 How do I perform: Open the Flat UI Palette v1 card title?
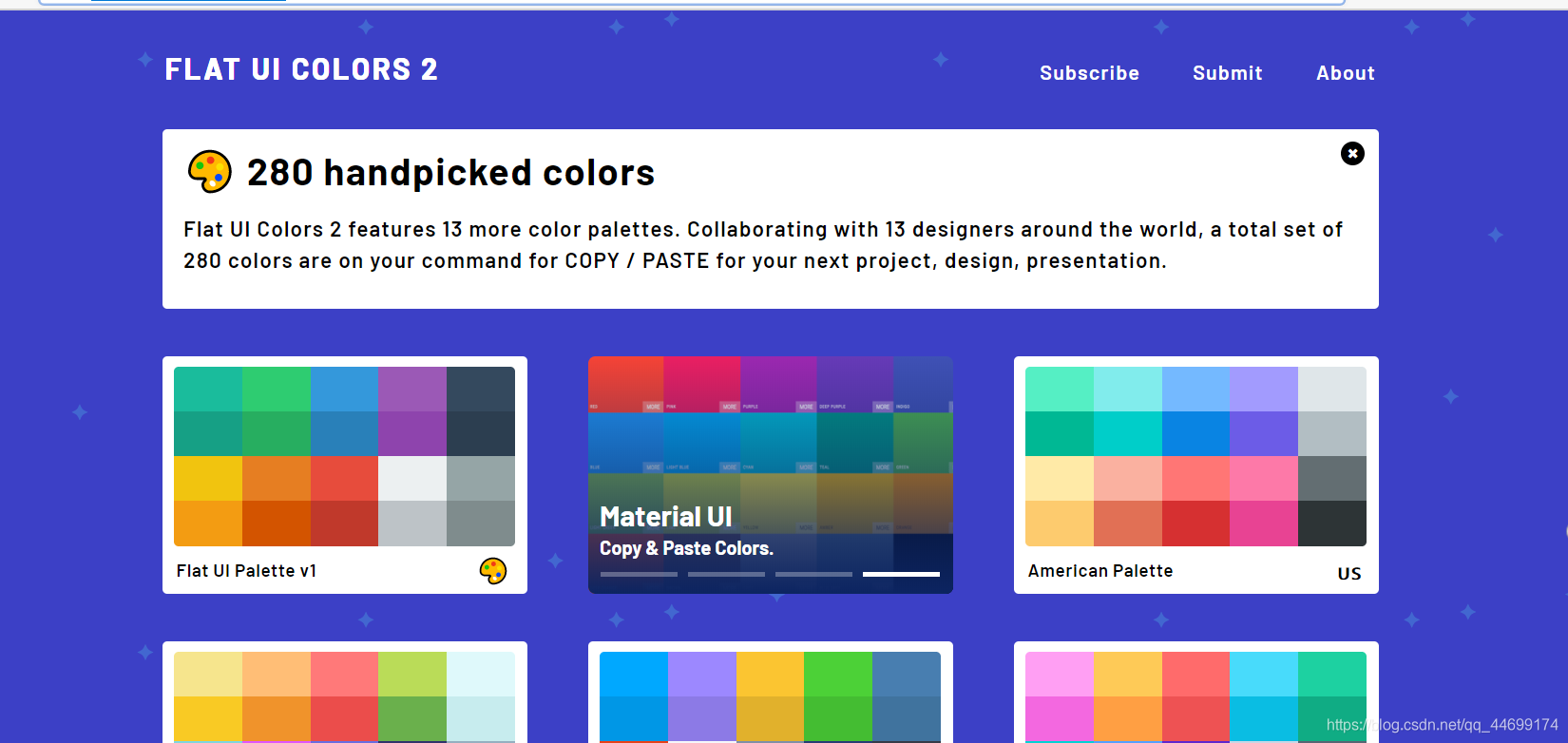[246, 571]
